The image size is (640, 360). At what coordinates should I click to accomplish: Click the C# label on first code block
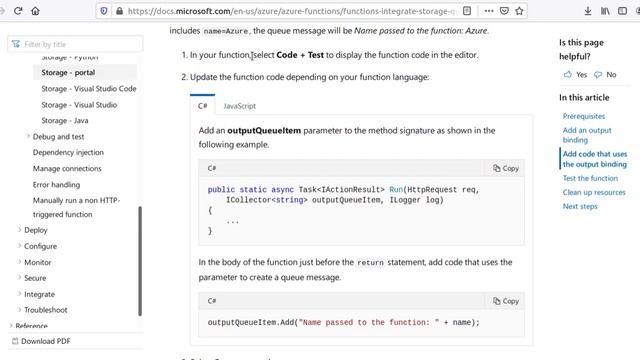pos(211,168)
